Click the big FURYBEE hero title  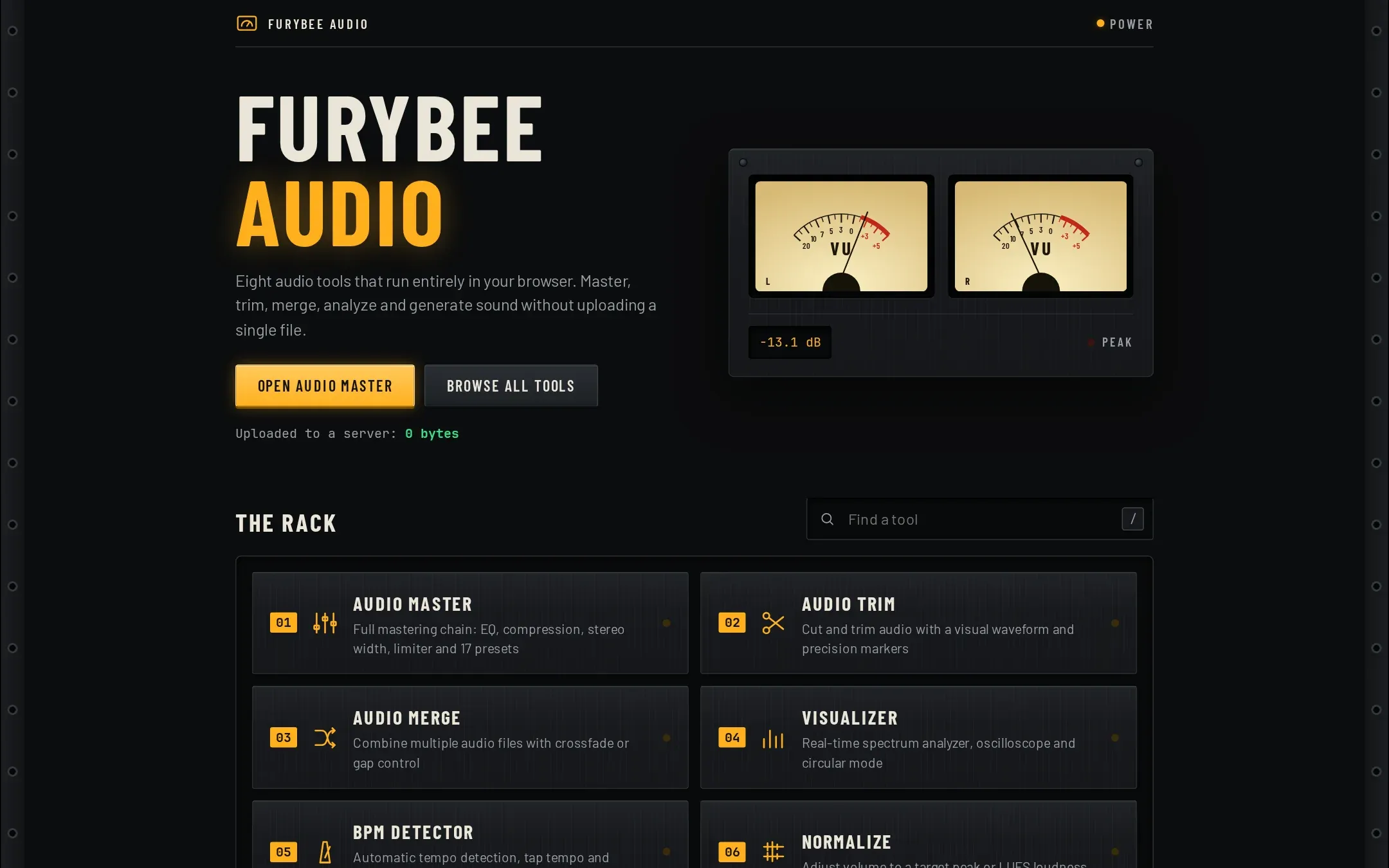390,129
